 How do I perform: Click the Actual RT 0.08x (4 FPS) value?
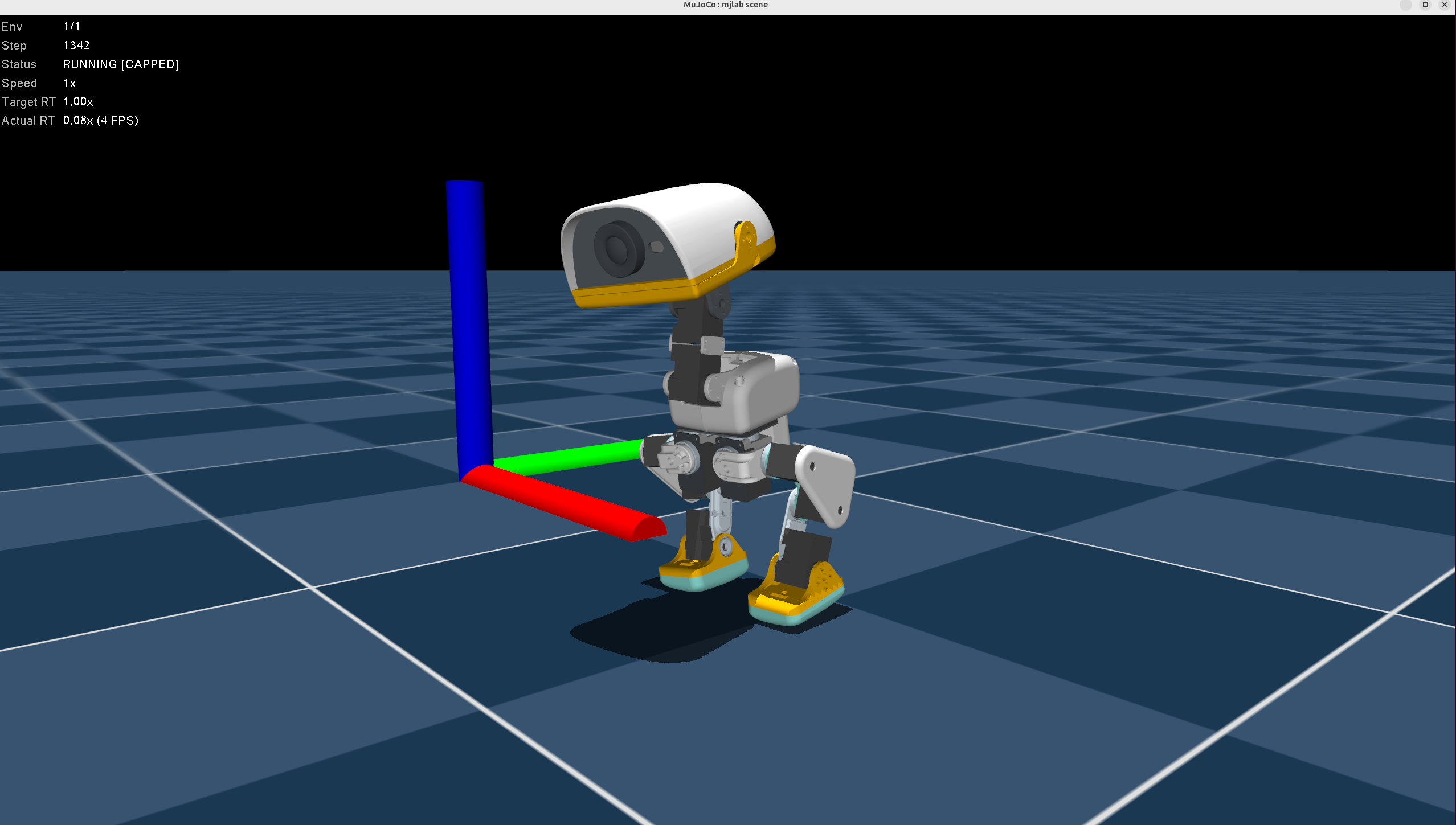(x=101, y=121)
